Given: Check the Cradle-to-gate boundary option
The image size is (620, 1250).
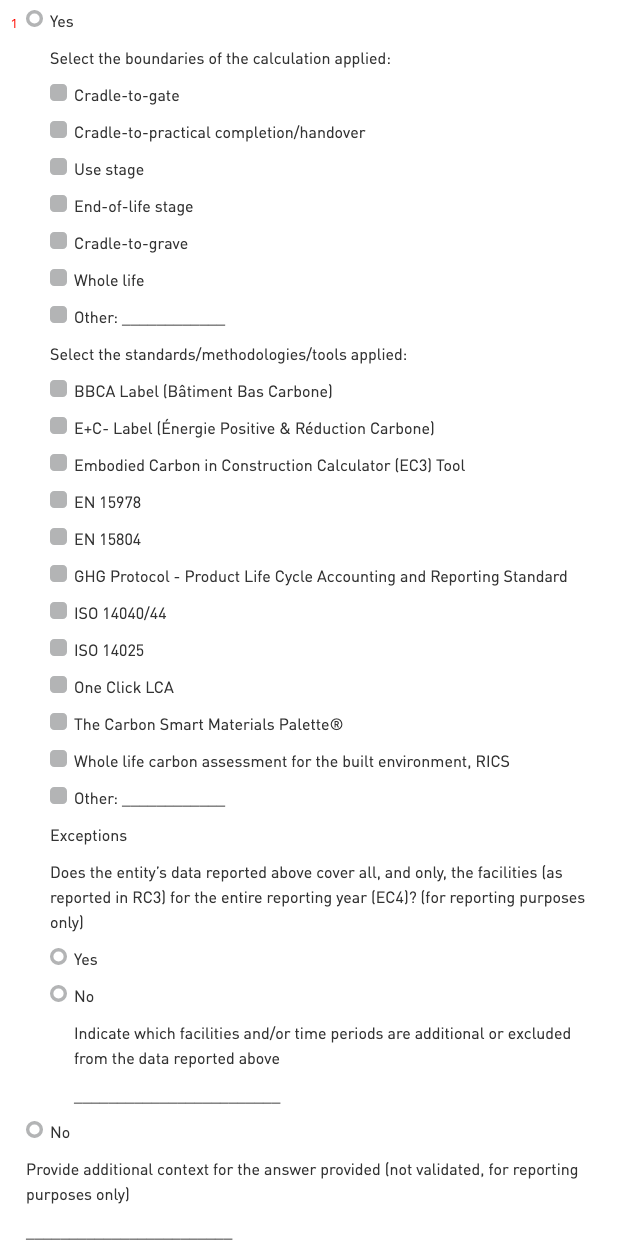Looking at the screenshot, I should (x=59, y=95).
